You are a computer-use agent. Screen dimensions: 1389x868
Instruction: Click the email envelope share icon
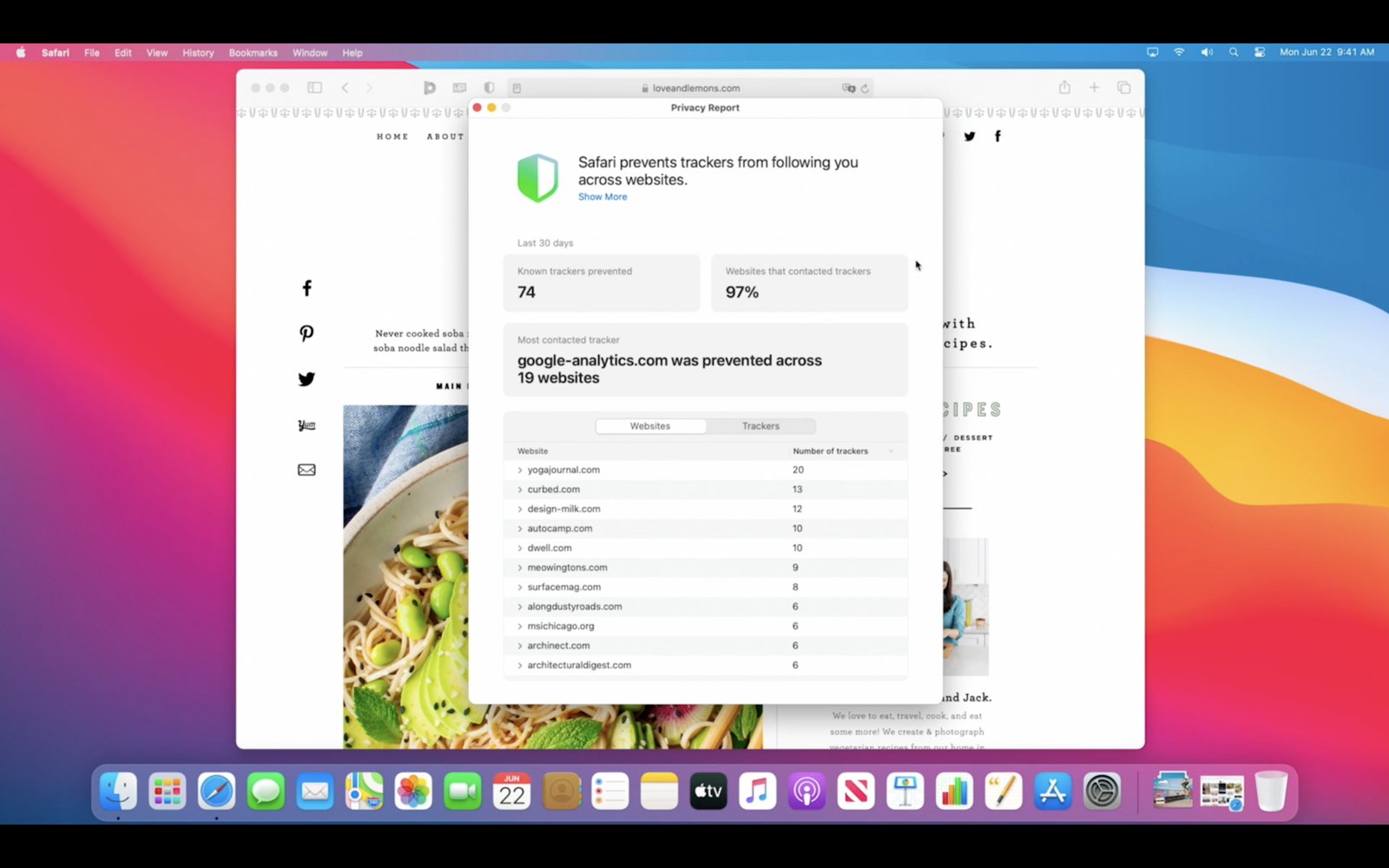coord(306,470)
